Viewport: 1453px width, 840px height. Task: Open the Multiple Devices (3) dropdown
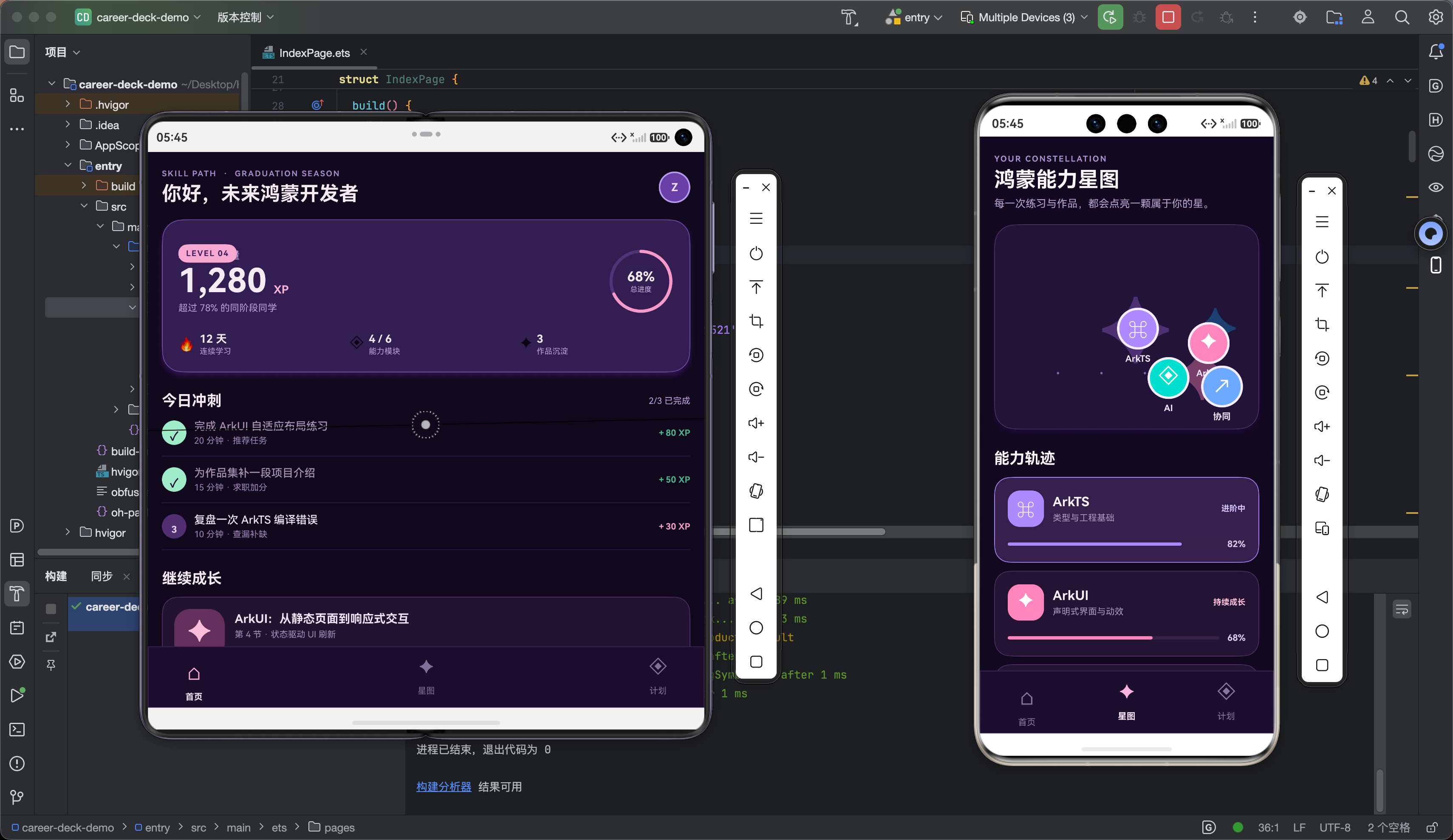pos(1024,17)
